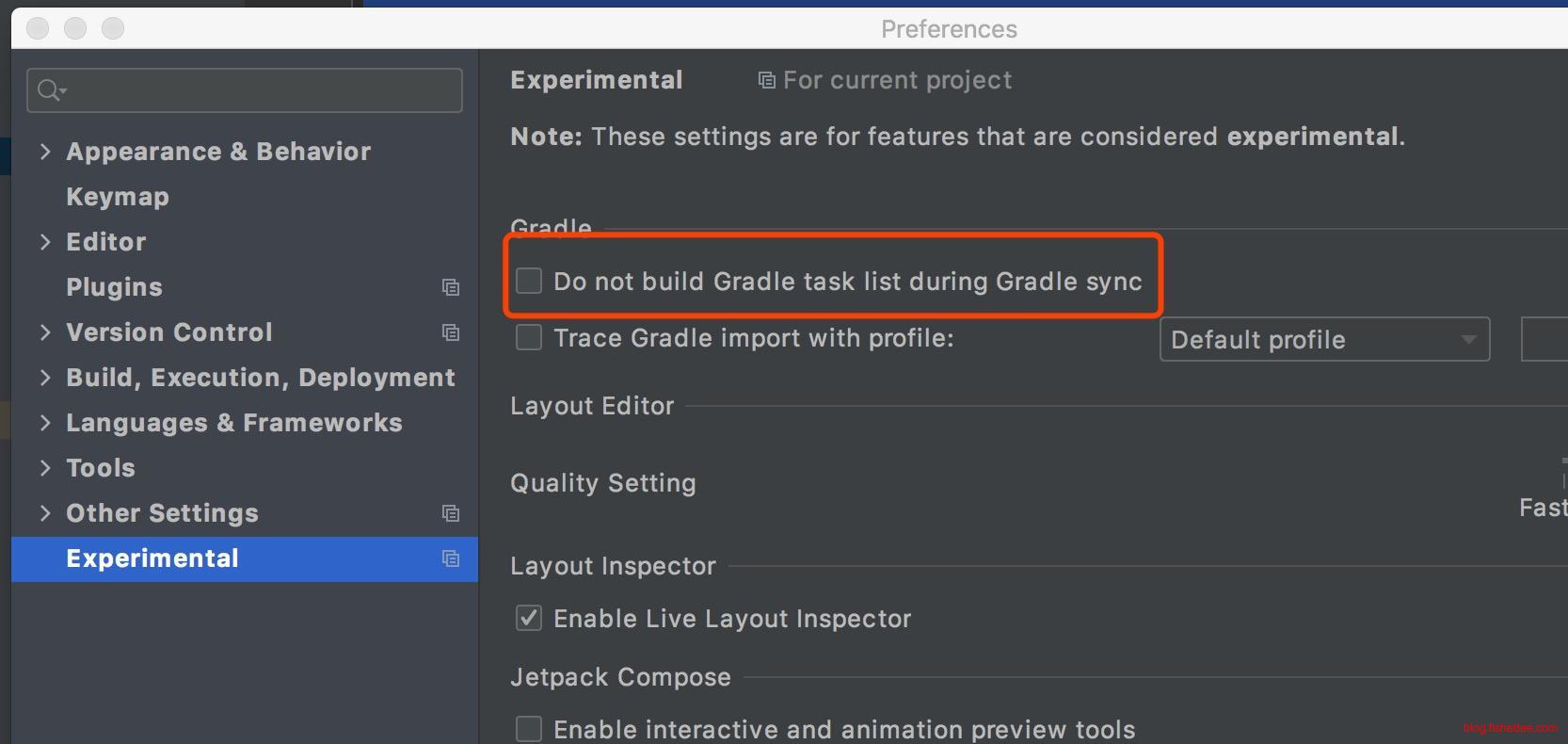
Task: Click project-scope icon beside Other Settings
Action: point(451,513)
